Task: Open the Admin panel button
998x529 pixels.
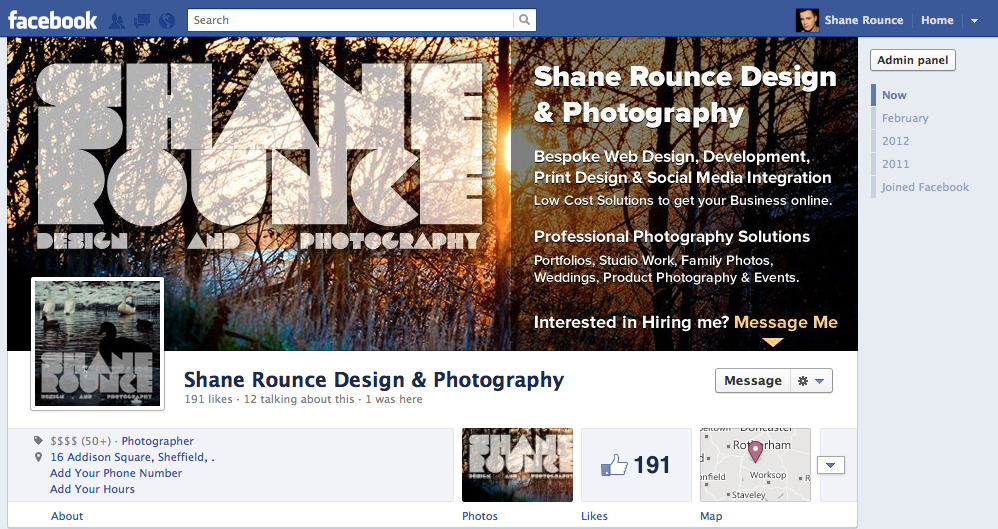Action: [913, 60]
